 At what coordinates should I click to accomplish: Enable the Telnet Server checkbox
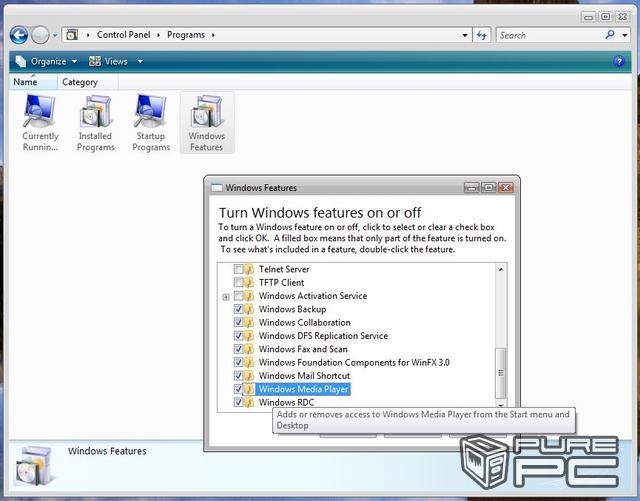(238, 269)
